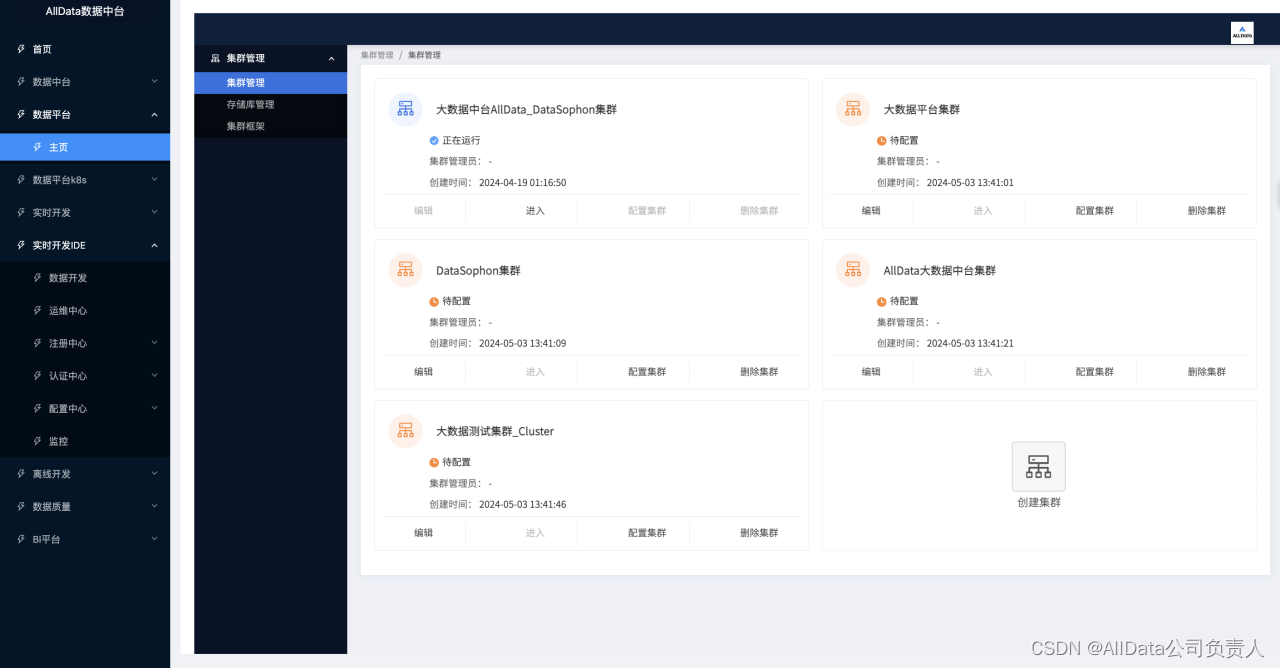Open 存储库管理 in the secondary menu
Viewport: 1280px width, 668px height.
click(x=270, y=105)
